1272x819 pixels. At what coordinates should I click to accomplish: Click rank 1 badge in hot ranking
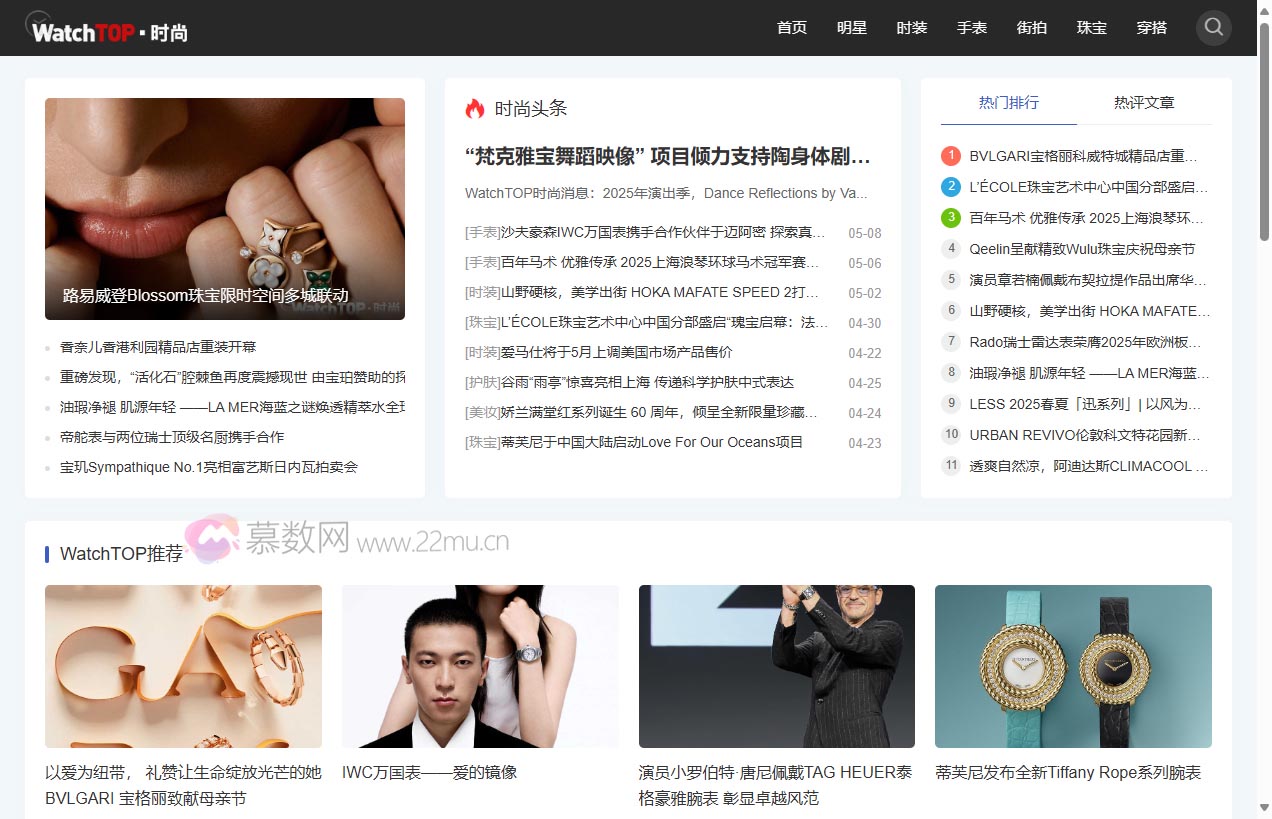pos(951,156)
